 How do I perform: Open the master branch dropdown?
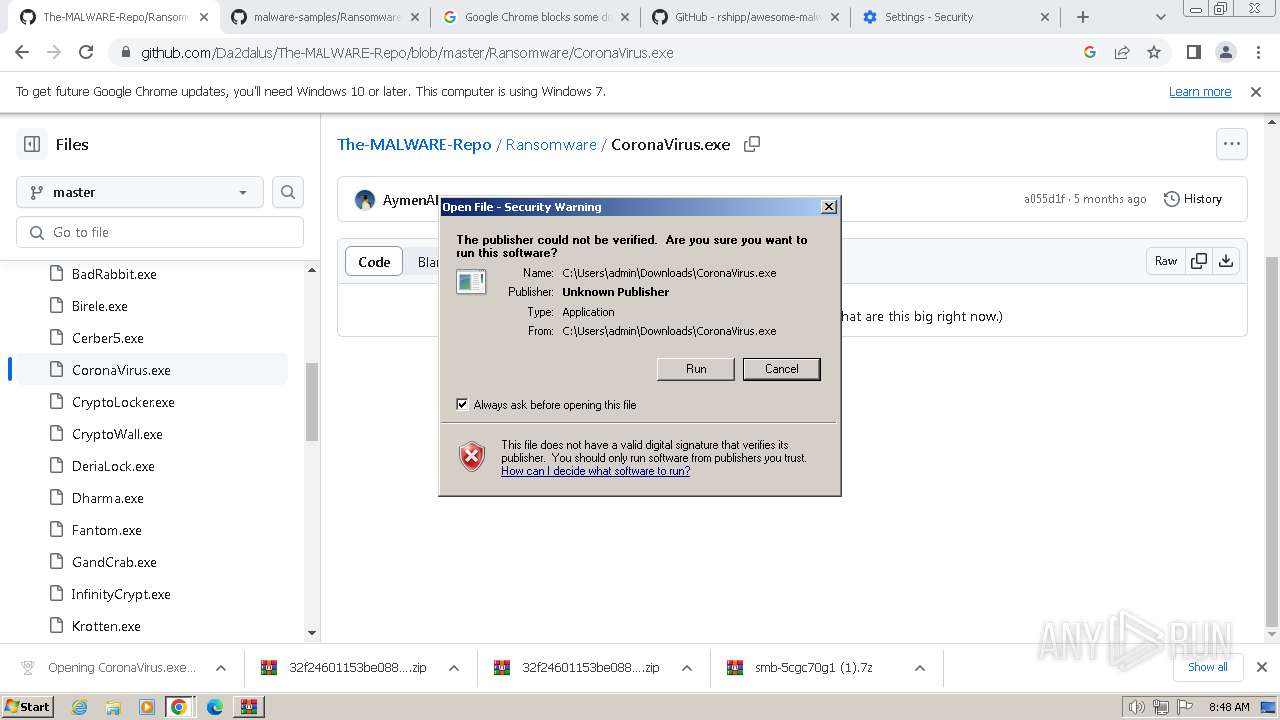pyautogui.click(x=140, y=192)
